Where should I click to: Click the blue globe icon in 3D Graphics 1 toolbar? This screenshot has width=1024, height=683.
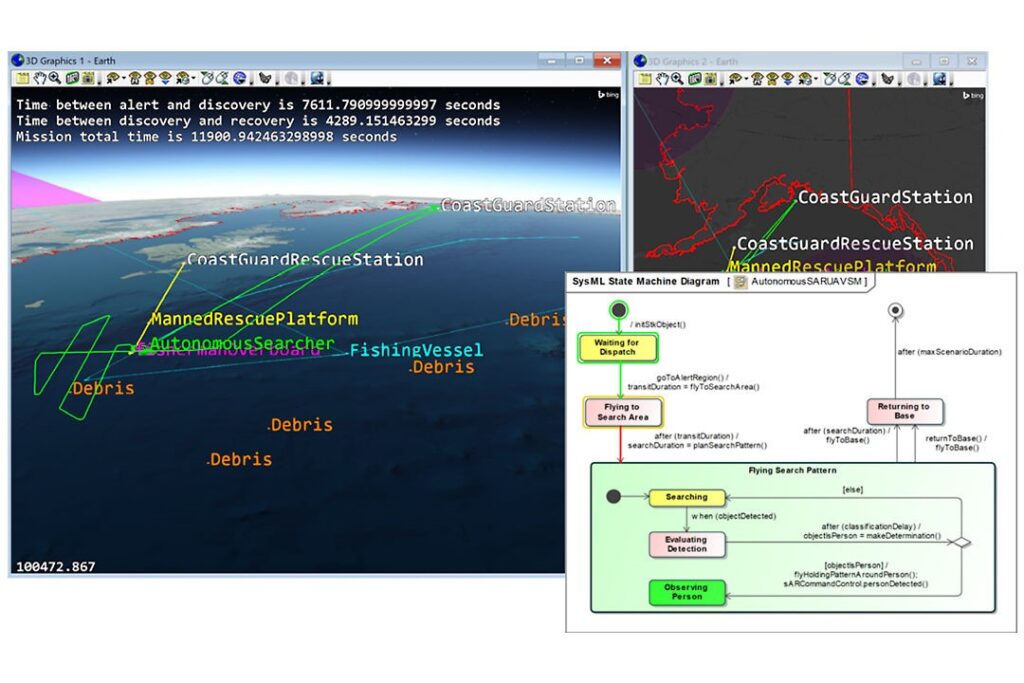click(239, 78)
